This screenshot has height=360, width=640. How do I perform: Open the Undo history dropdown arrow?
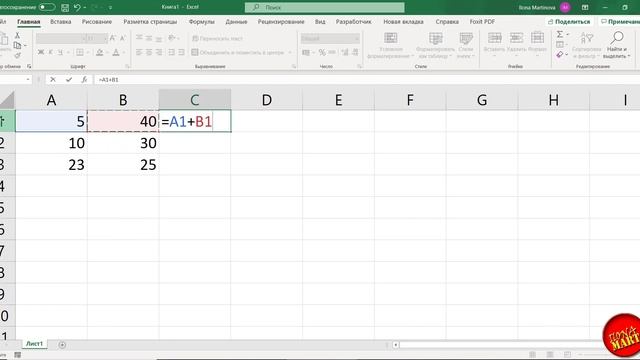click(x=84, y=7)
